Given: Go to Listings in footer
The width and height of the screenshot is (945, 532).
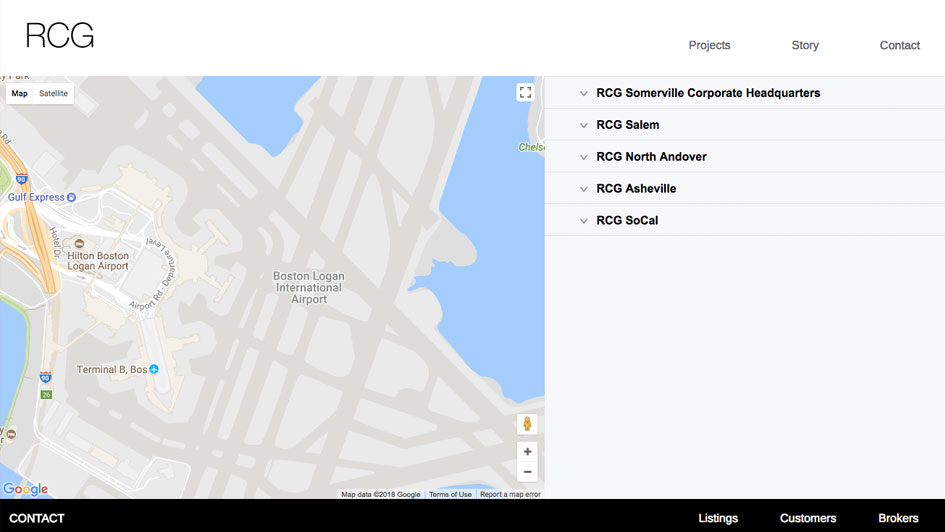Looking at the screenshot, I should coord(718,518).
